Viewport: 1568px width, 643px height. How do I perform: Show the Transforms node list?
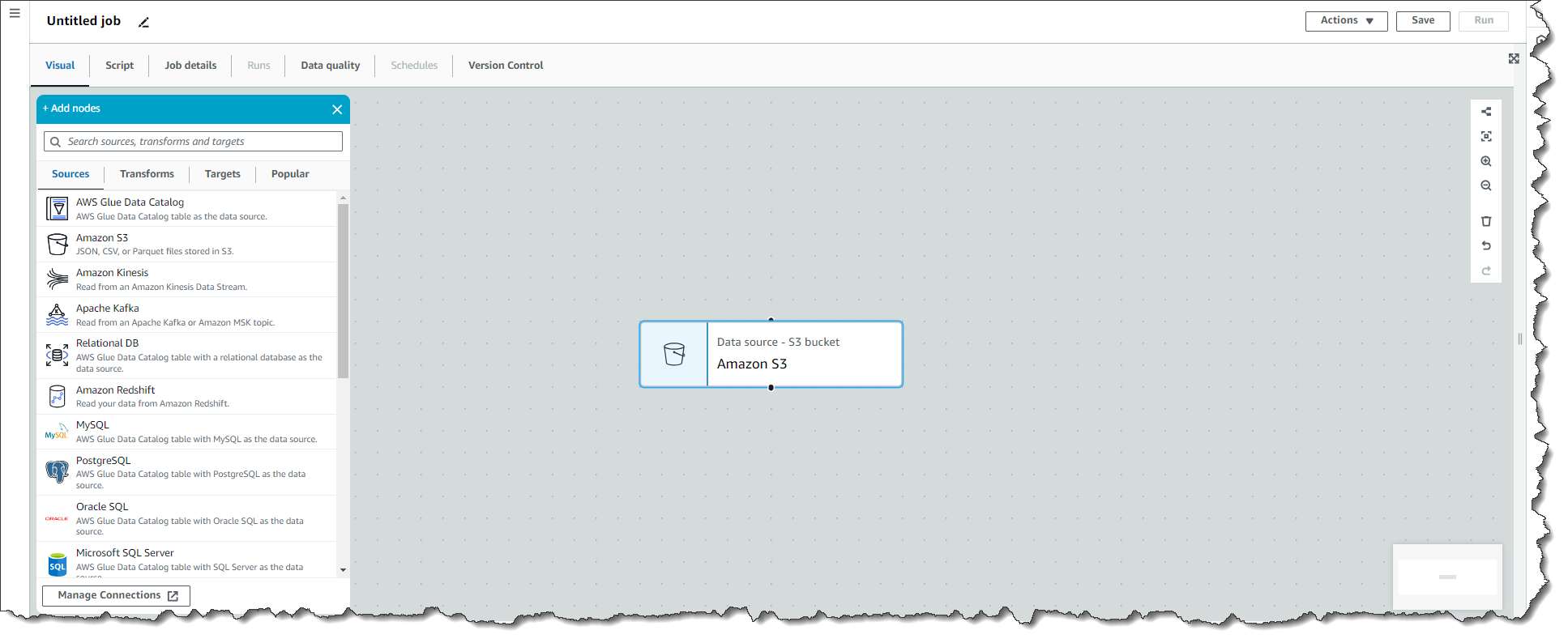pyautogui.click(x=147, y=174)
